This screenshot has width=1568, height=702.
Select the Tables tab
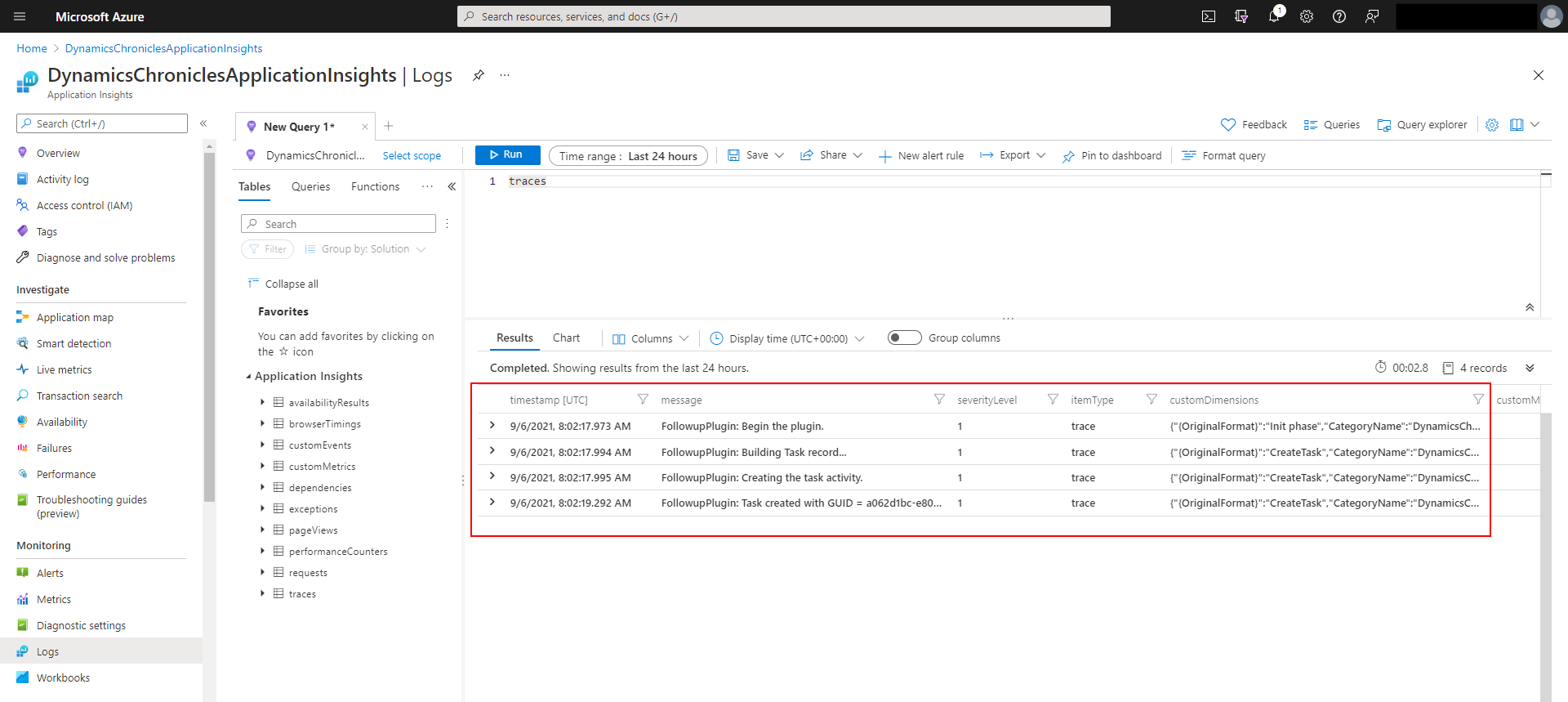point(255,186)
